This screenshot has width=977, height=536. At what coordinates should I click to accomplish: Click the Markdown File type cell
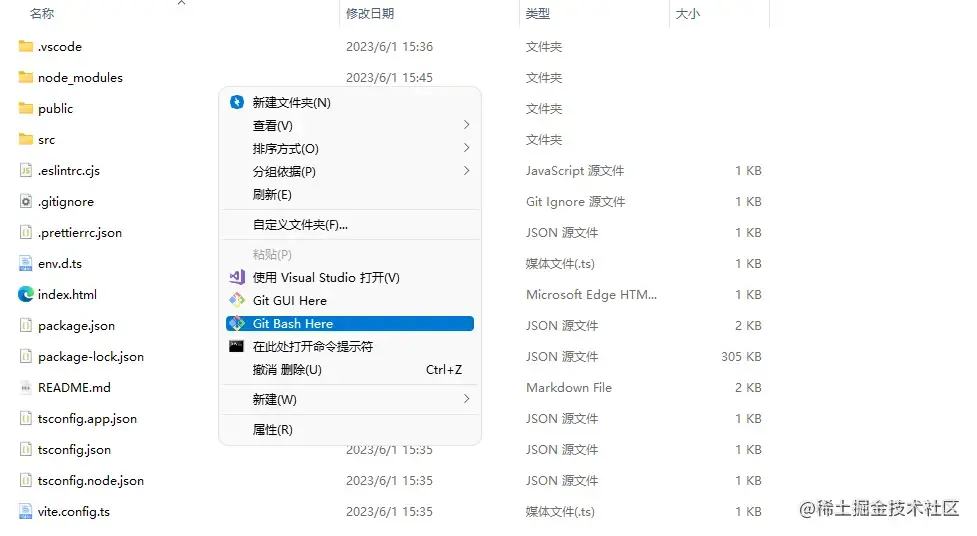pos(569,388)
